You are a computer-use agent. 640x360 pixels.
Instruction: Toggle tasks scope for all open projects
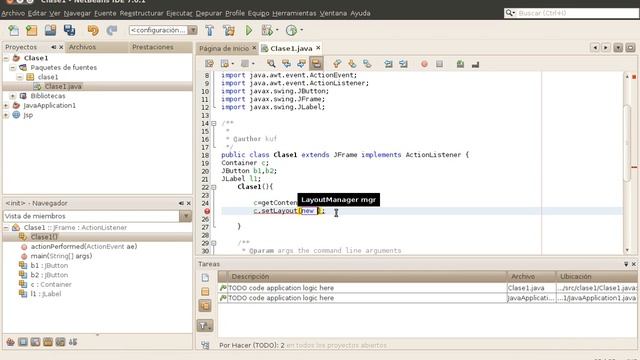[x=205, y=306]
